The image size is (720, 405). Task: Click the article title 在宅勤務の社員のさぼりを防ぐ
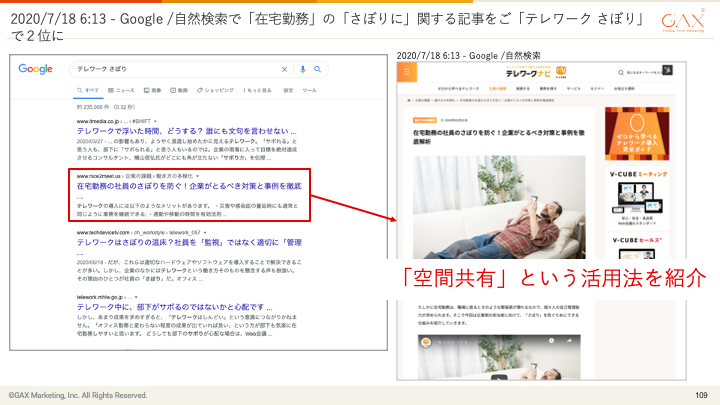(499, 137)
